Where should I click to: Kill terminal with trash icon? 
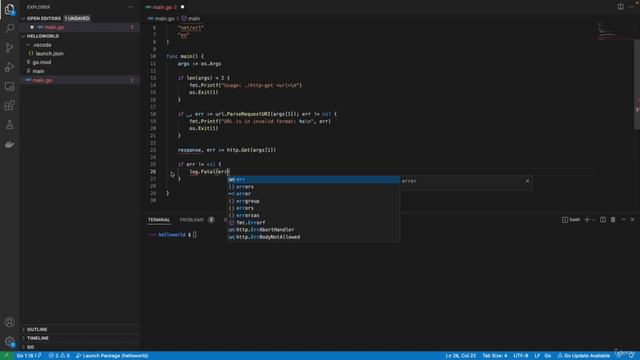[x=613, y=220]
